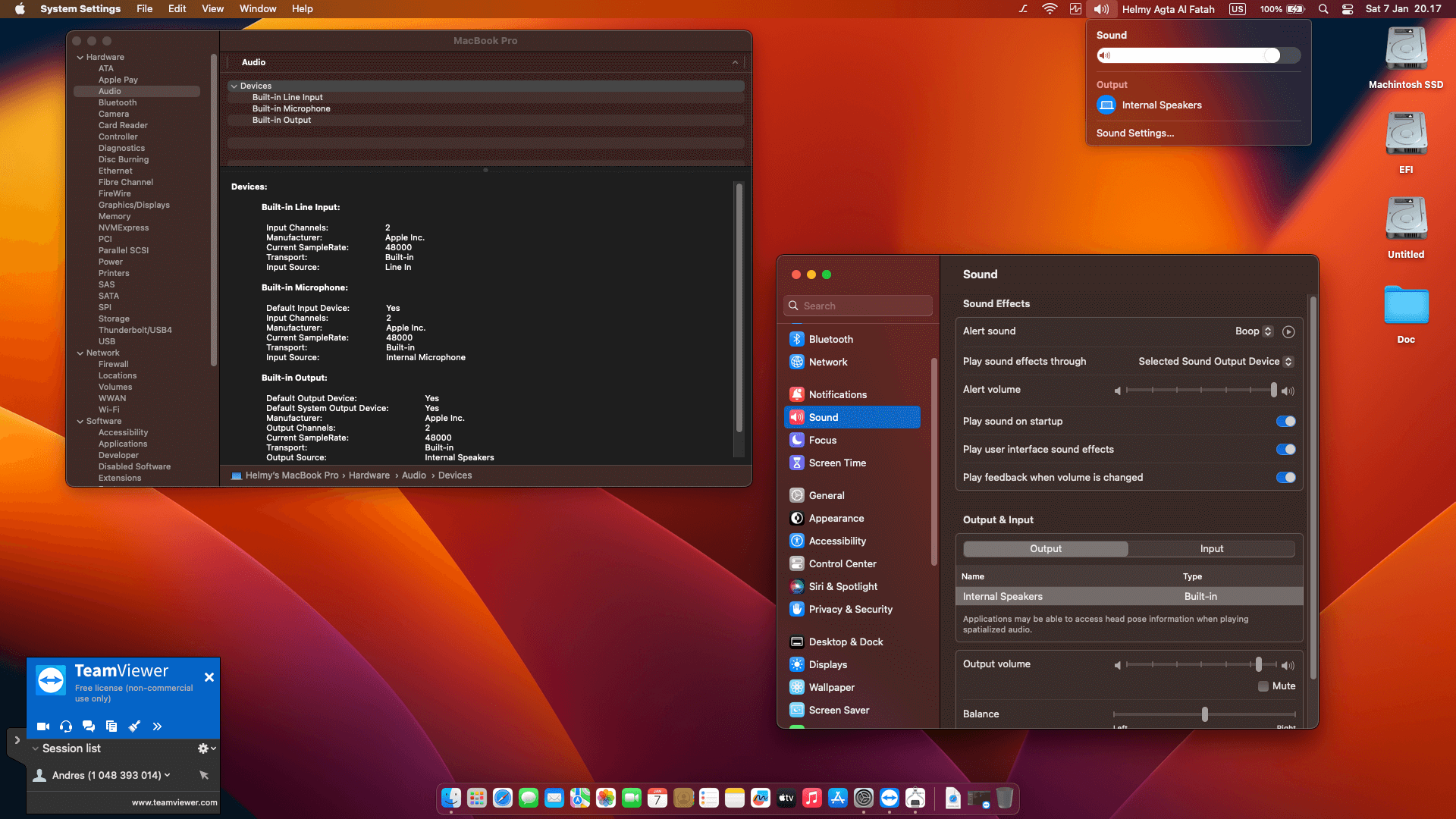
Task: Collapse the Devices disclosure triangle
Action: [x=234, y=86]
